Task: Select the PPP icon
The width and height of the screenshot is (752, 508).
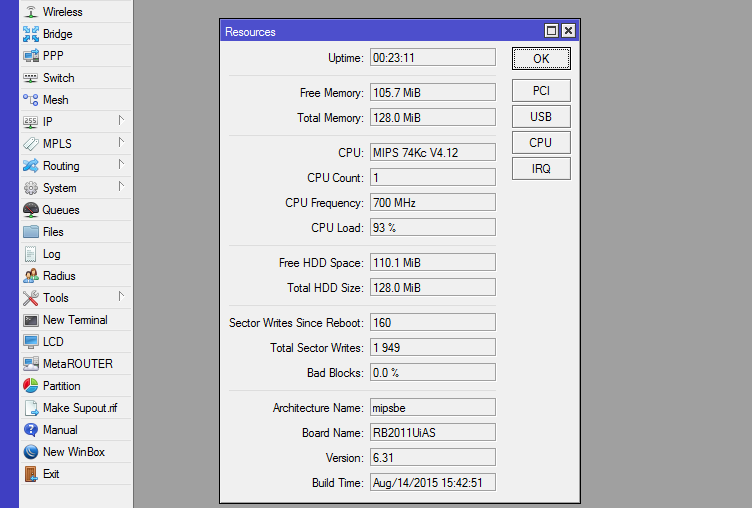Action: [31, 56]
